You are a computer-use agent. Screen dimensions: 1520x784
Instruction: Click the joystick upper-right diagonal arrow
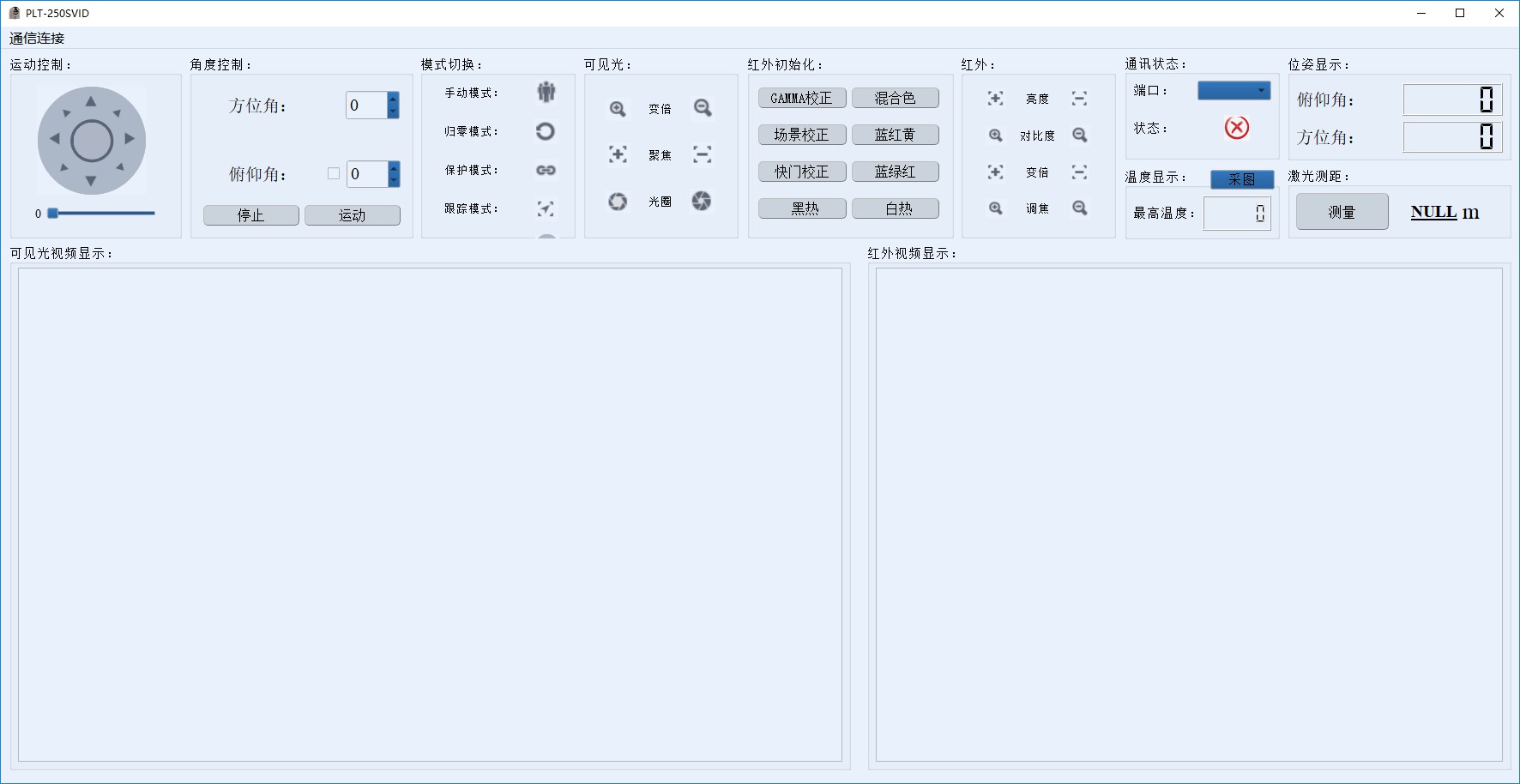(118, 113)
